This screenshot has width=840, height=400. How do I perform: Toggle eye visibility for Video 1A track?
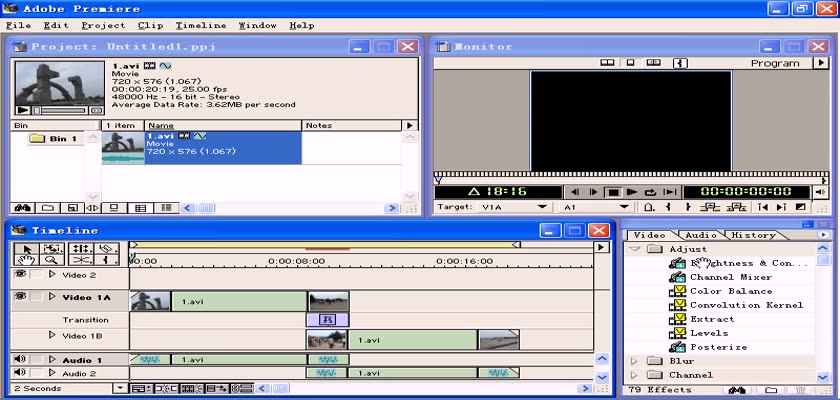(x=20, y=296)
